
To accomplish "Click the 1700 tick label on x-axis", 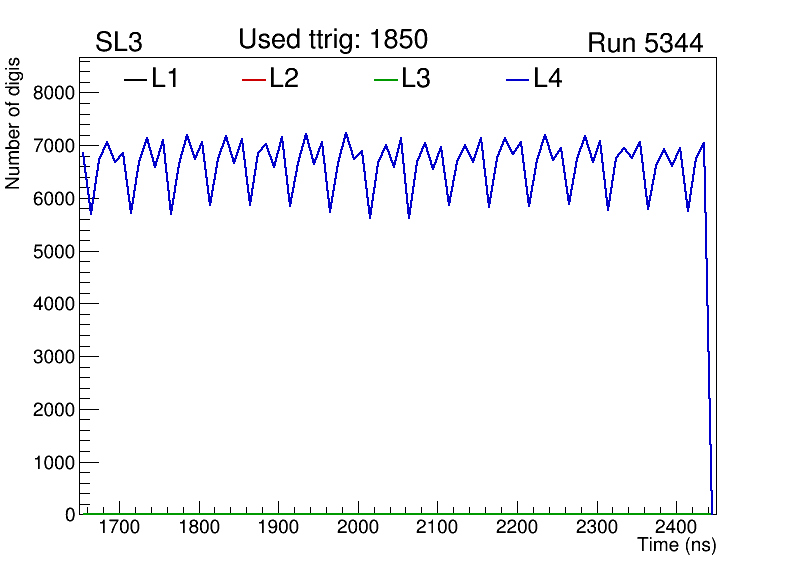I will (x=119, y=527).
